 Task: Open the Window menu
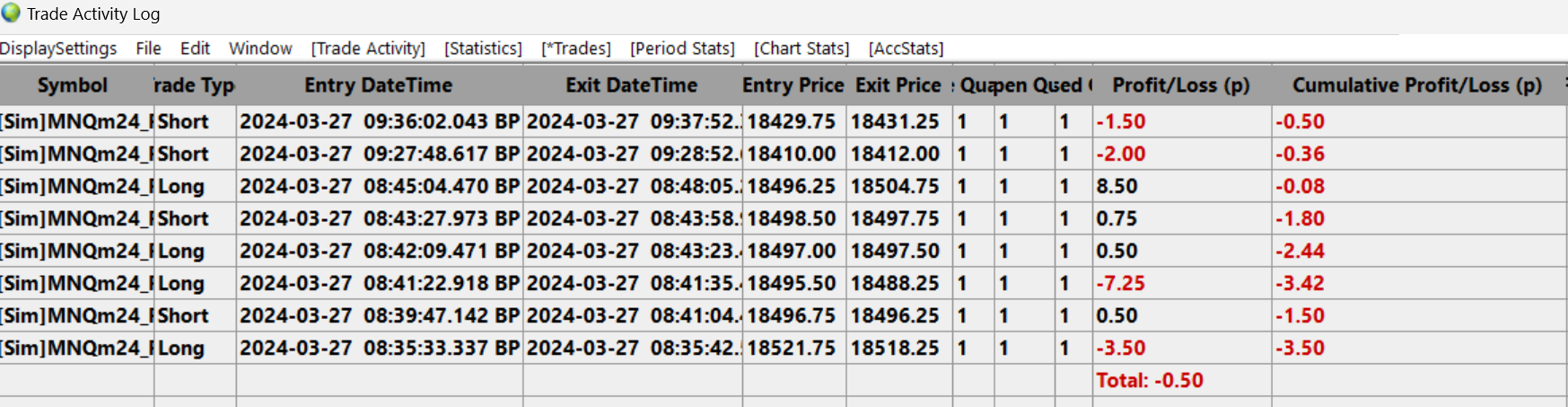[x=260, y=49]
